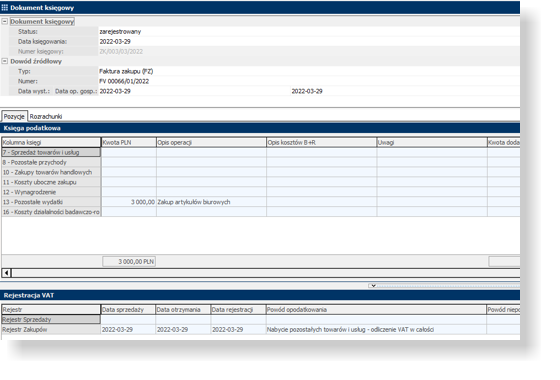Click the Data księgowania field 2022-03-29
This screenshot has width=560, height=380.
click(309, 41)
